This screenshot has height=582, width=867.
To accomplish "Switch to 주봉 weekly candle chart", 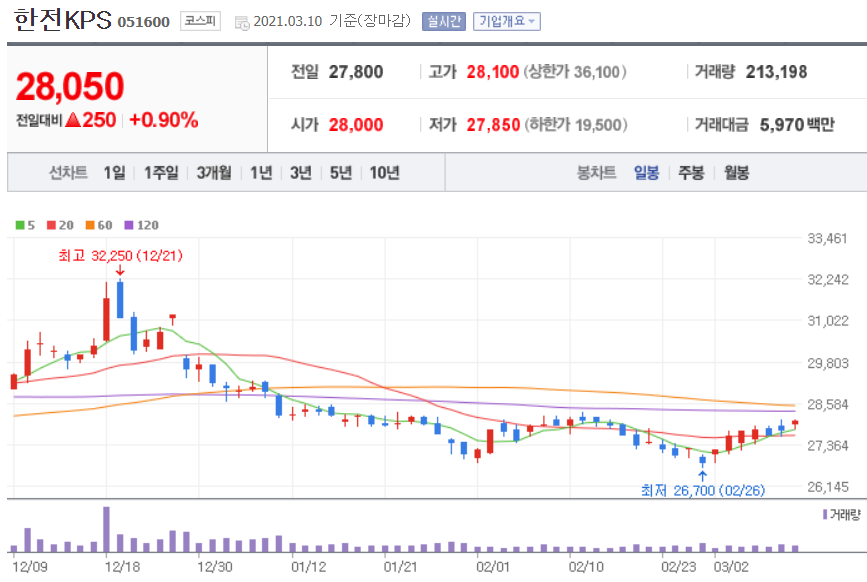I will pyautogui.click(x=691, y=173).
